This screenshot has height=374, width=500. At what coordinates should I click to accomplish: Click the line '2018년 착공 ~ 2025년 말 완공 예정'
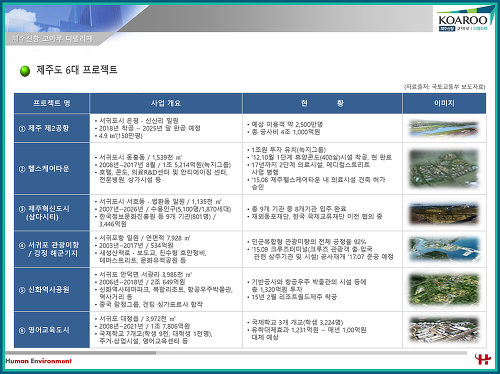pyautogui.click(x=149, y=128)
